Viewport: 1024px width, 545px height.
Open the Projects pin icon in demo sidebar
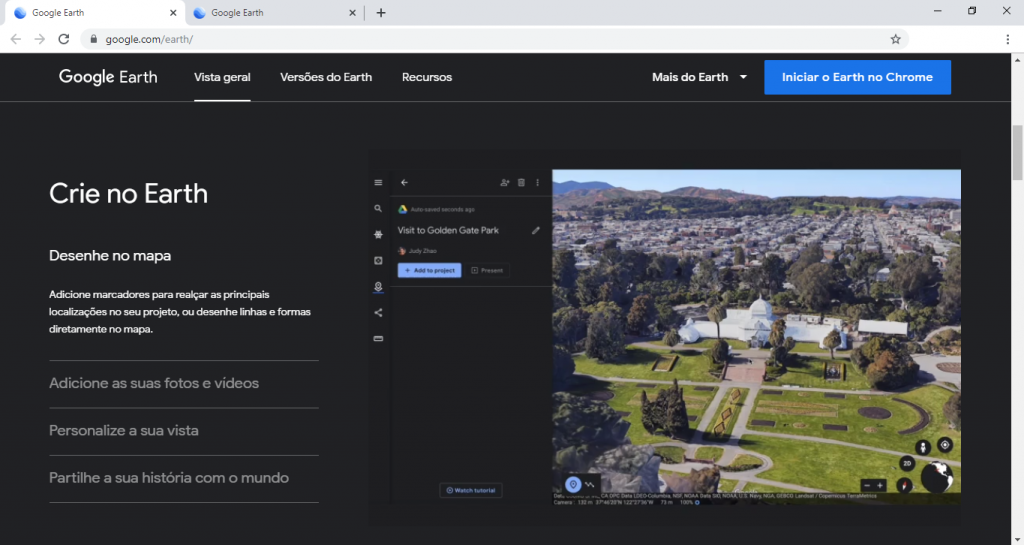tap(378, 287)
